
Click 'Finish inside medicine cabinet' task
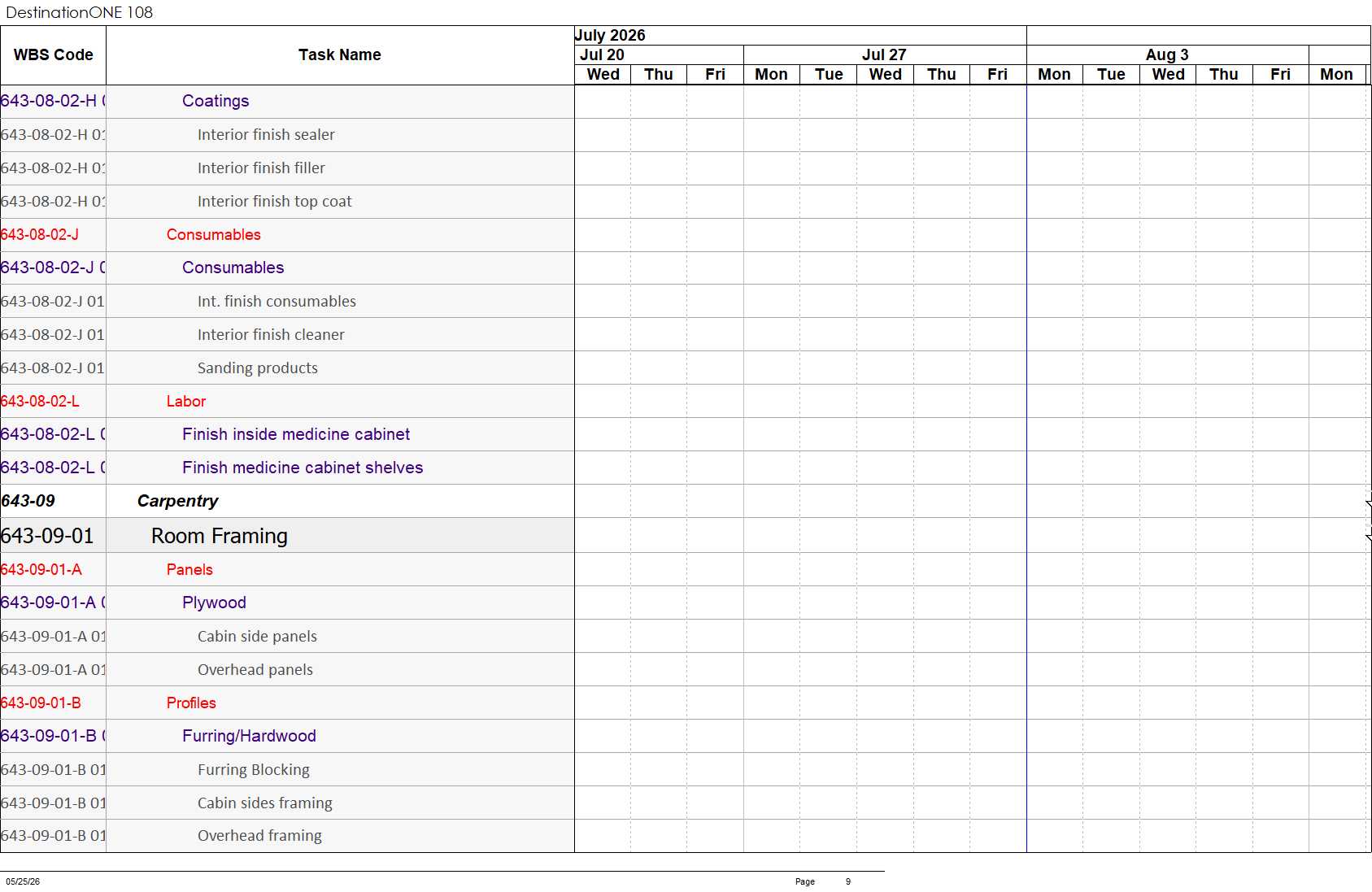click(296, 435)
